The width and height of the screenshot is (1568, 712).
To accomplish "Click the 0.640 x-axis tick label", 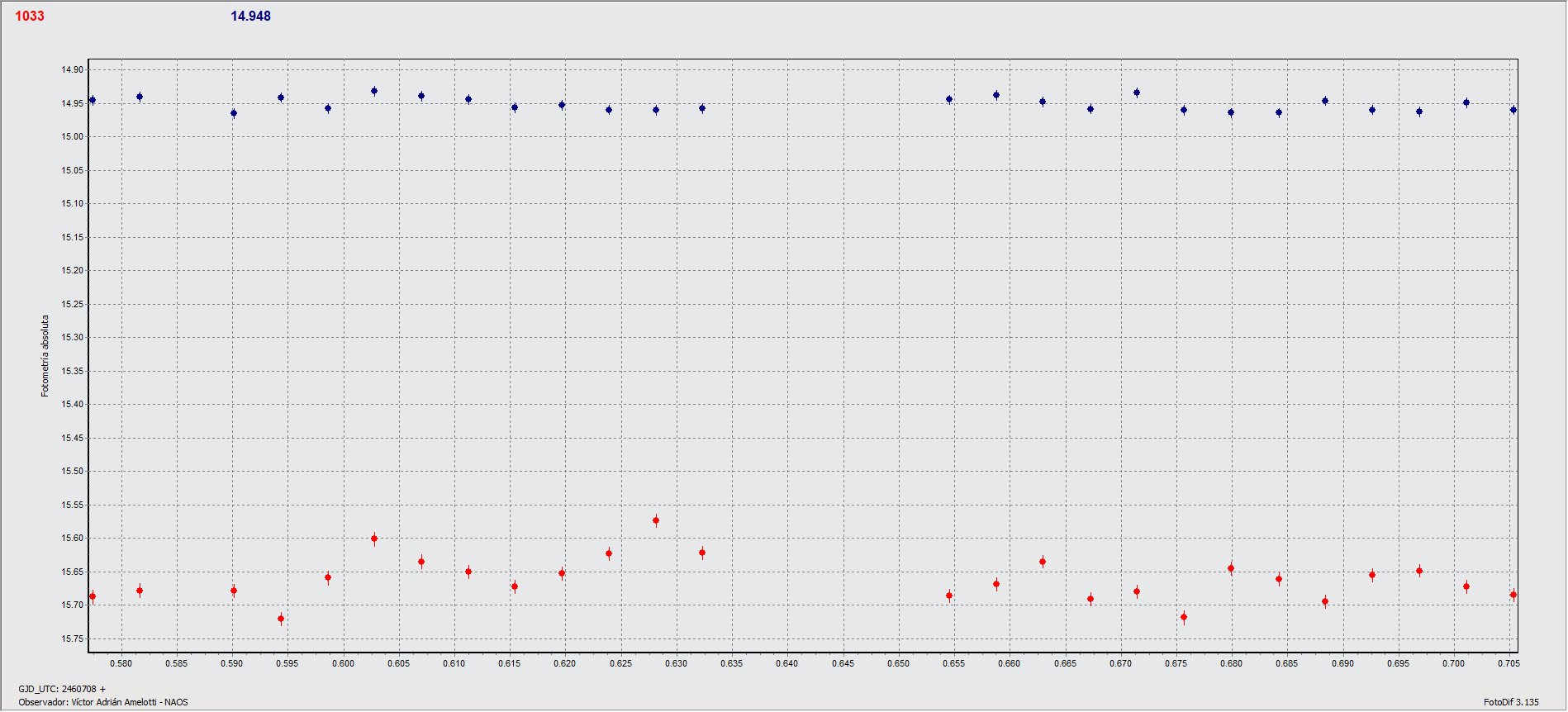I will (x=786, y=663).
